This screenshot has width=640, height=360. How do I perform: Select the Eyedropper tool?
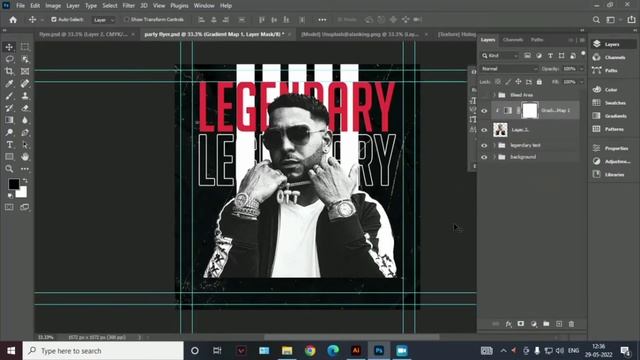click(9, 84)
